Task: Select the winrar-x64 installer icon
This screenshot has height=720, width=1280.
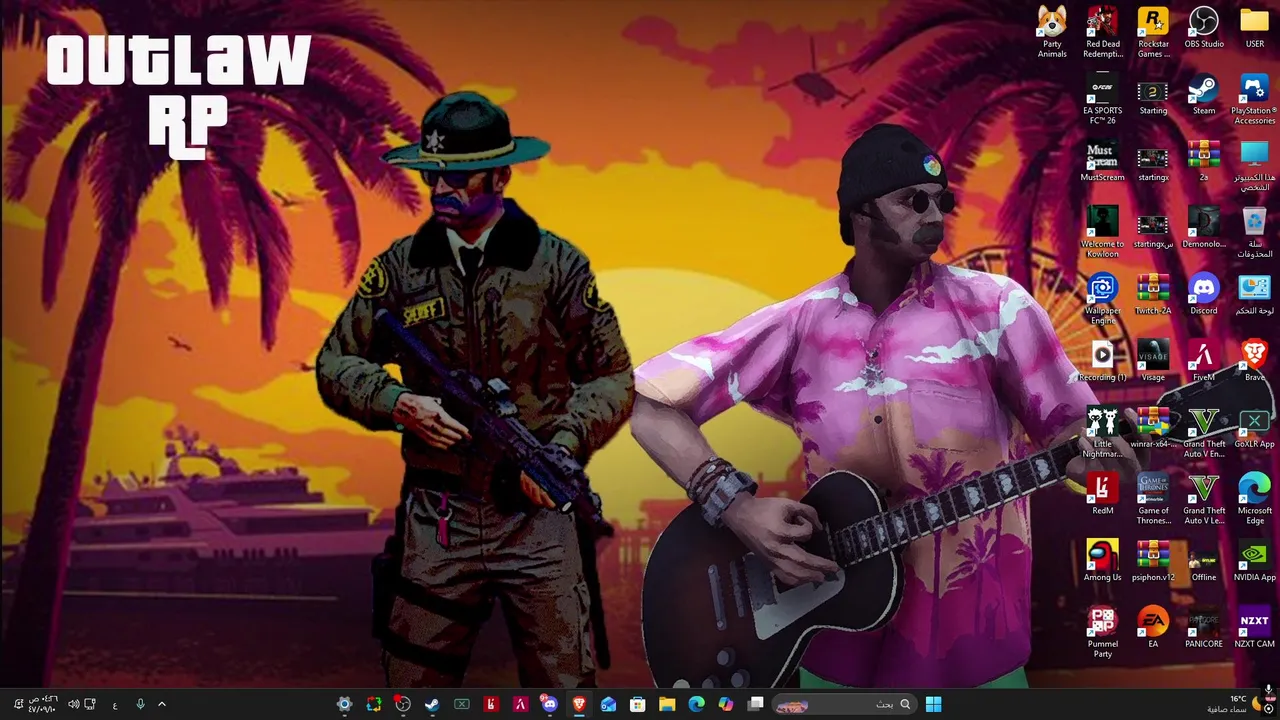Action: (1153, 428)
